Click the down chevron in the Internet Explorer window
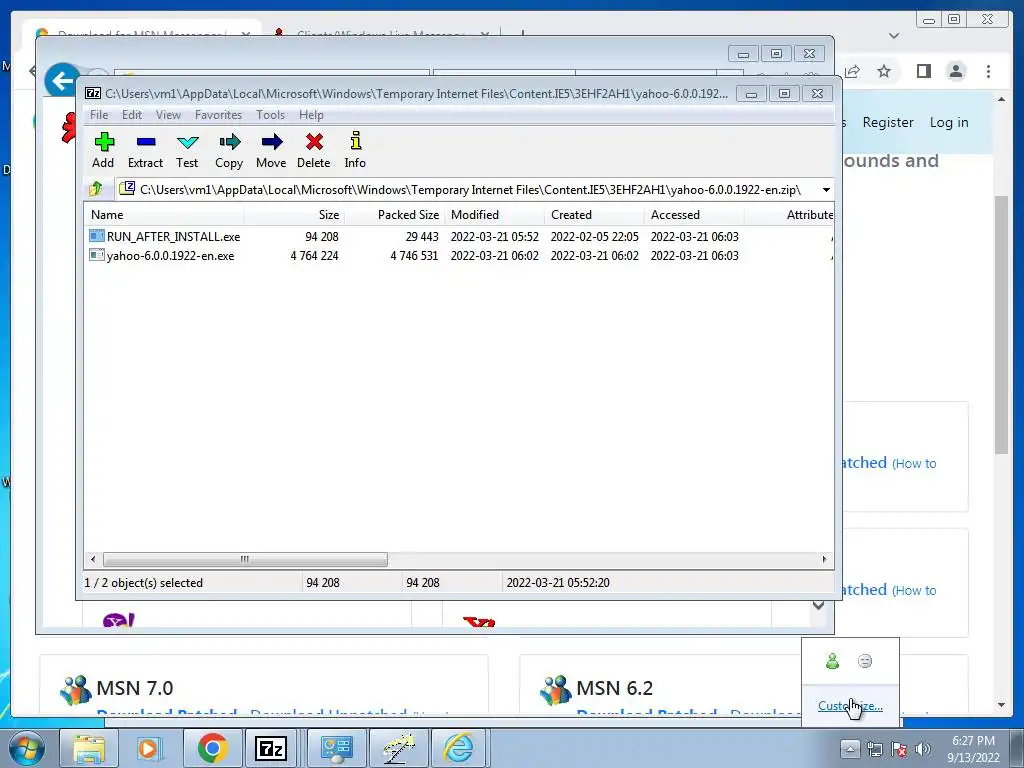 click(x=818, y=605)
